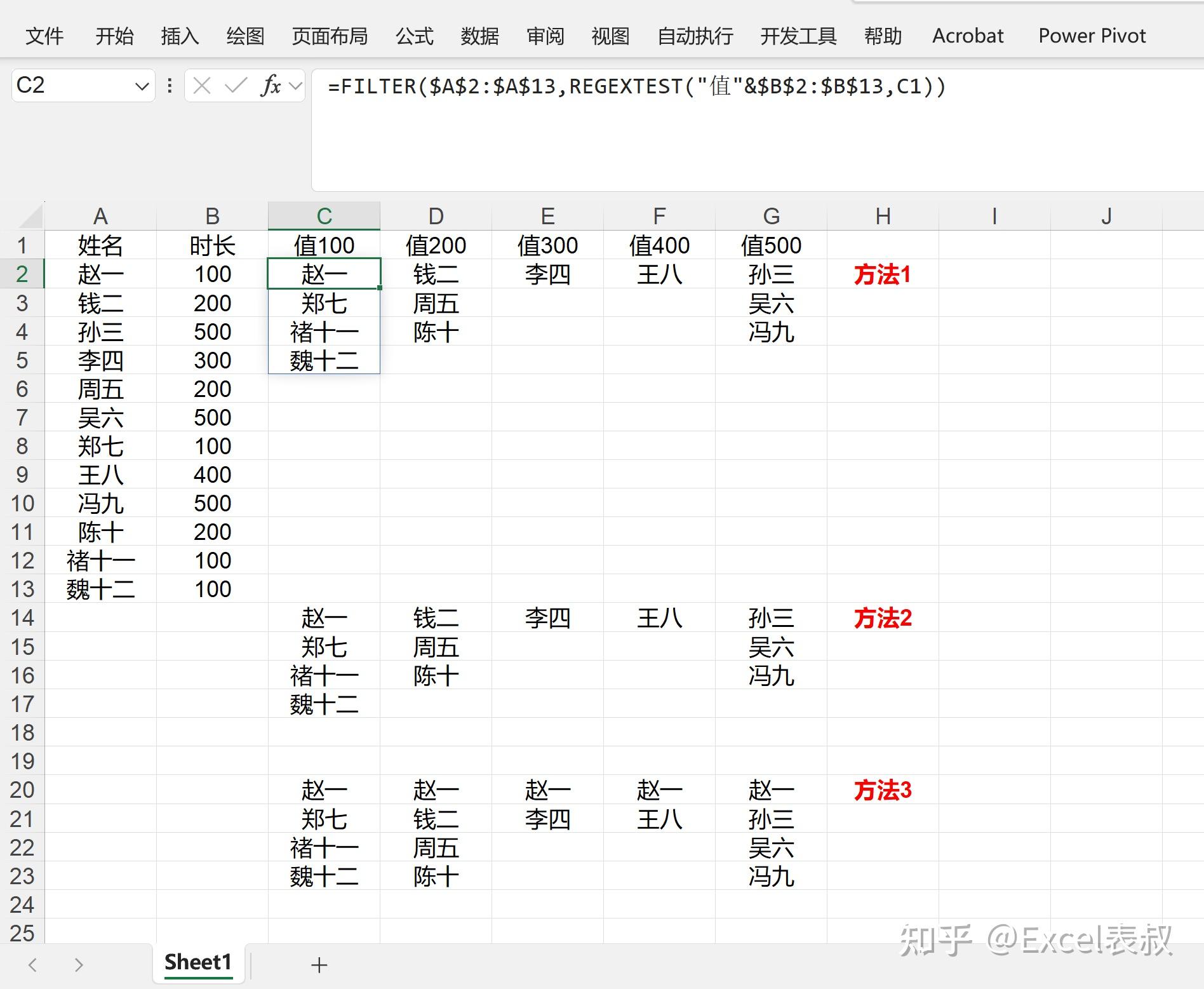Open the 数据 ribbon tab
Screen dimensions: 1204x989
479,36
